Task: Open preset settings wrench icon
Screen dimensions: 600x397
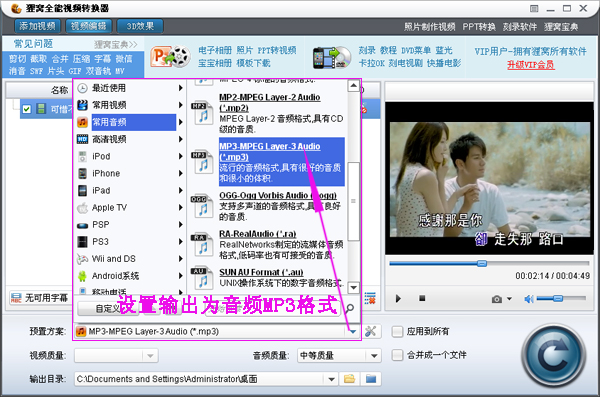Action: pos(370,332)
